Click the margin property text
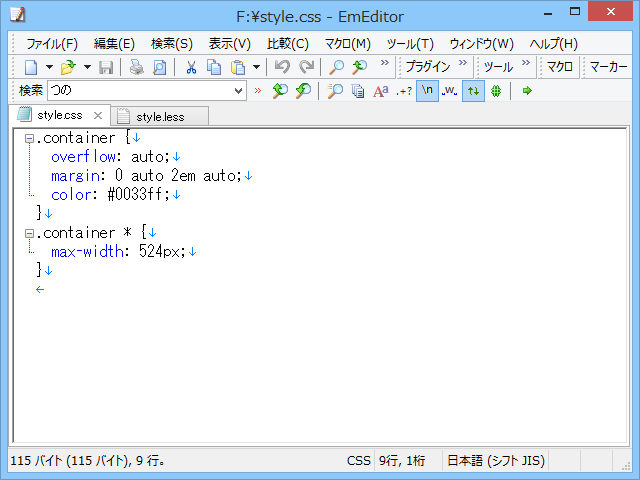This screenshot has height=480, width=640. [x=75, y=176]
